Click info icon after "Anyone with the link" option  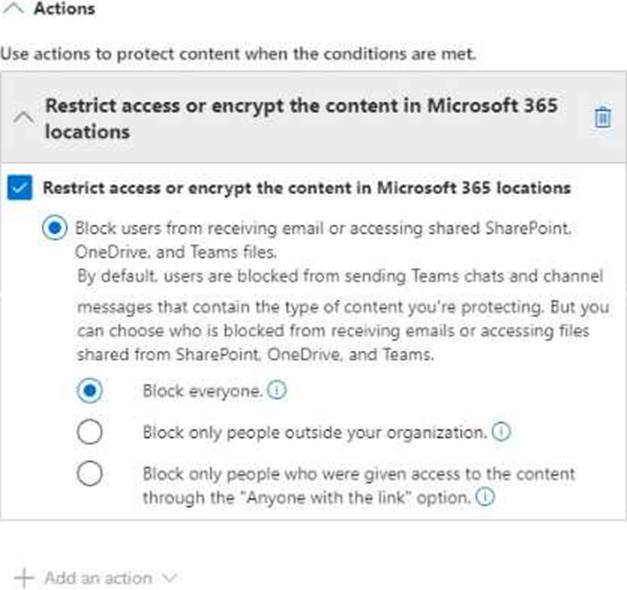point(485,497)
